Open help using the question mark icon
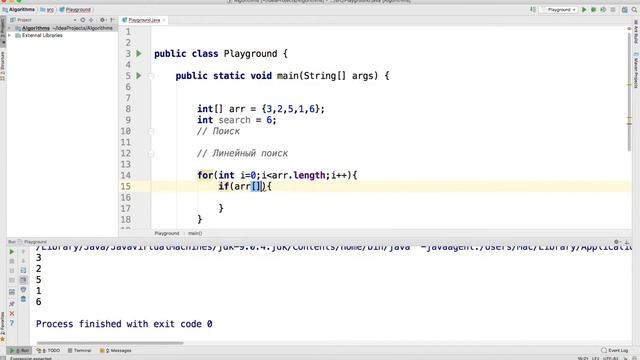The image size is (640, 360). click(x=12, y=323)
